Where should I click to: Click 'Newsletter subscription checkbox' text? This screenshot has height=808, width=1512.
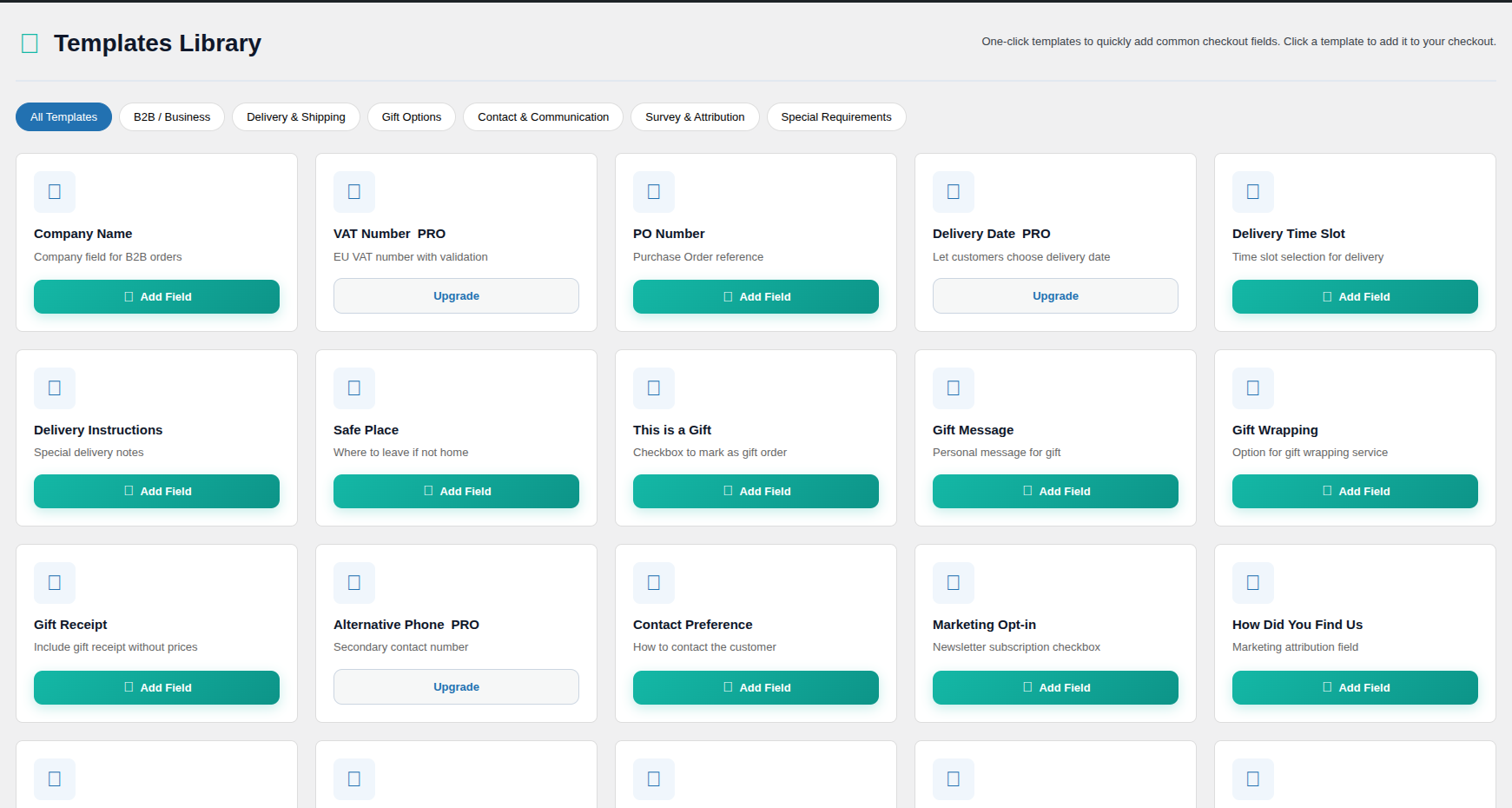1016,647
